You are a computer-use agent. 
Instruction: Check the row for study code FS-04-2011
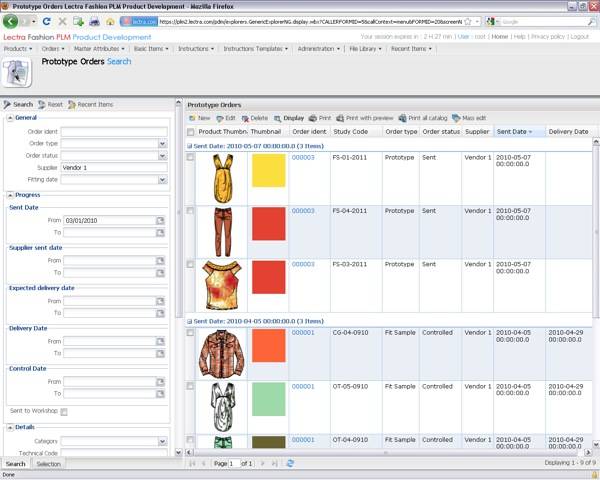(190, 211)
